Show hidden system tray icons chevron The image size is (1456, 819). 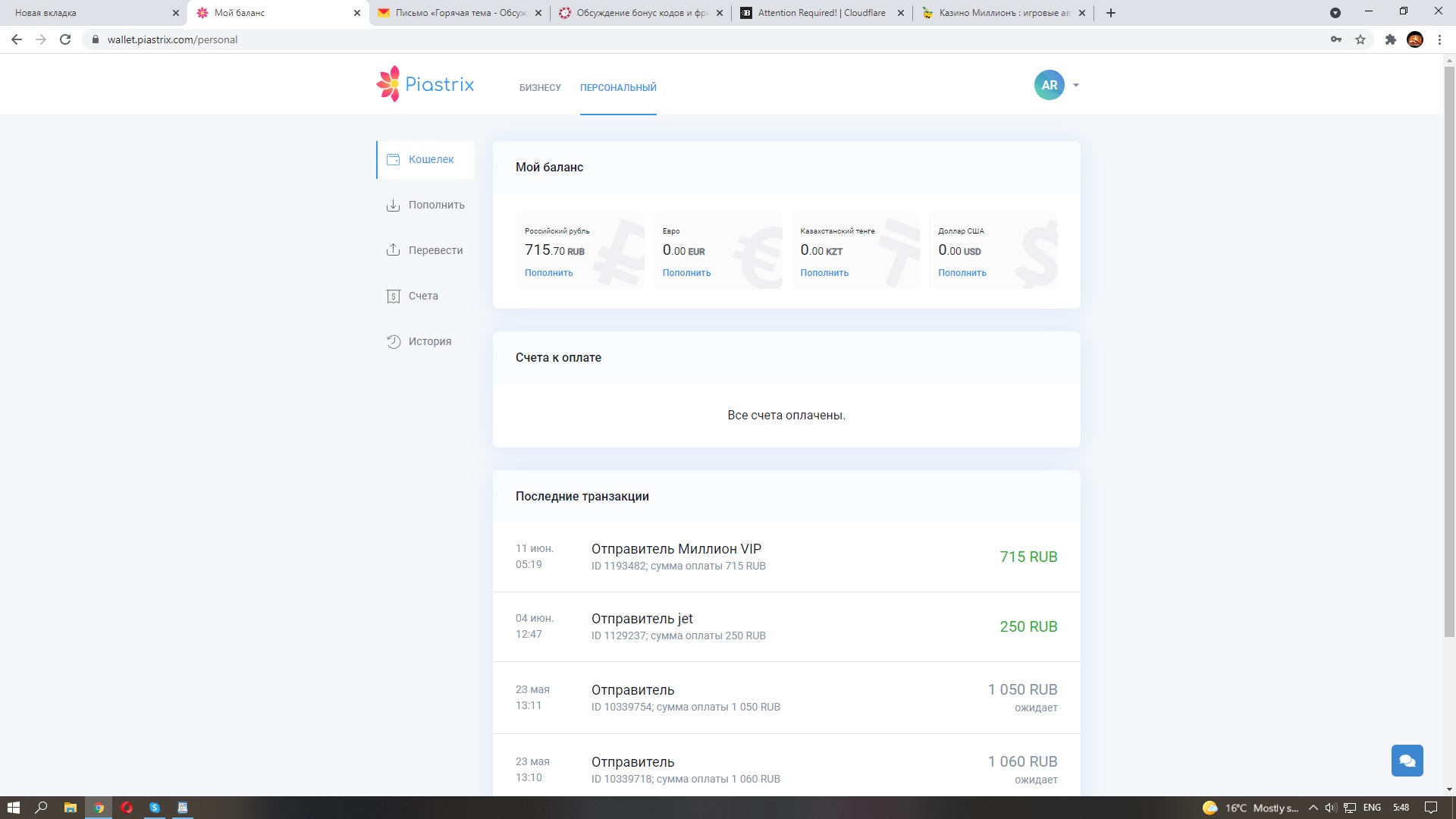1313,808
